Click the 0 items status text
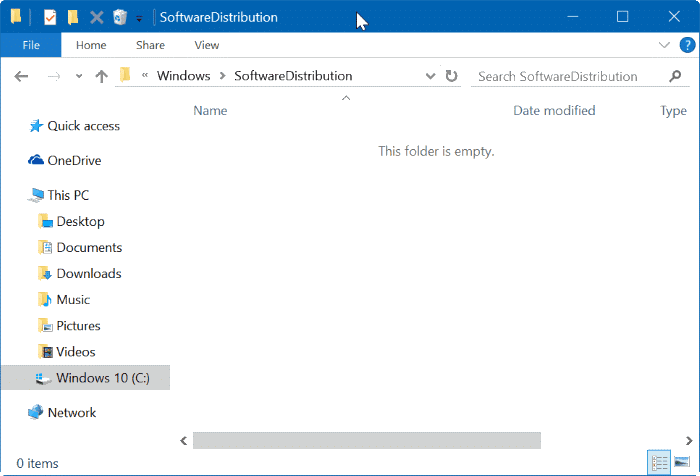The height and width of the screenshot is (476, 700). pyautogui.click(x=38, y=463)
